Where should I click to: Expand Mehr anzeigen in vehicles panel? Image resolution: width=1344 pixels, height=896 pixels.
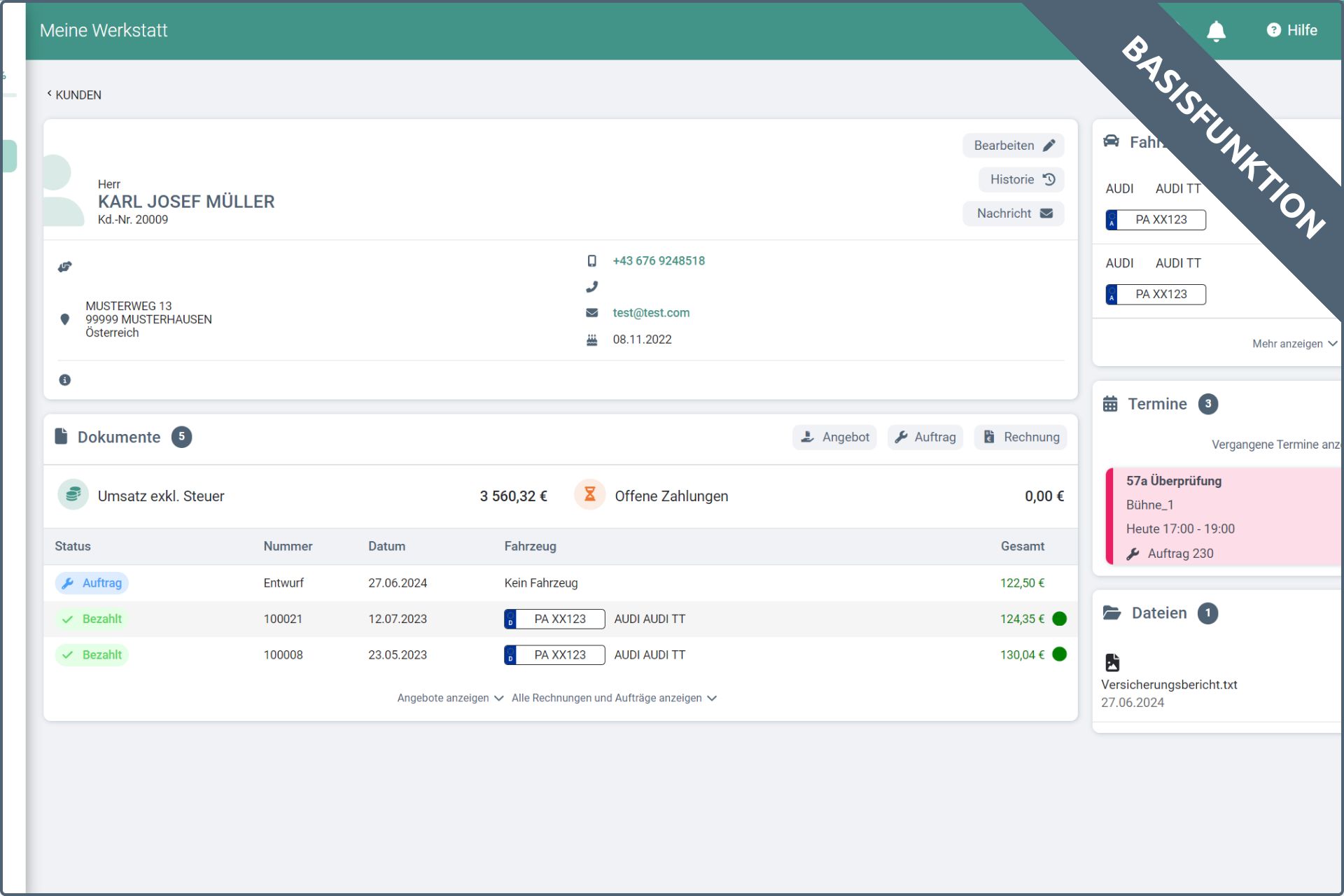tap(1294, 344)
